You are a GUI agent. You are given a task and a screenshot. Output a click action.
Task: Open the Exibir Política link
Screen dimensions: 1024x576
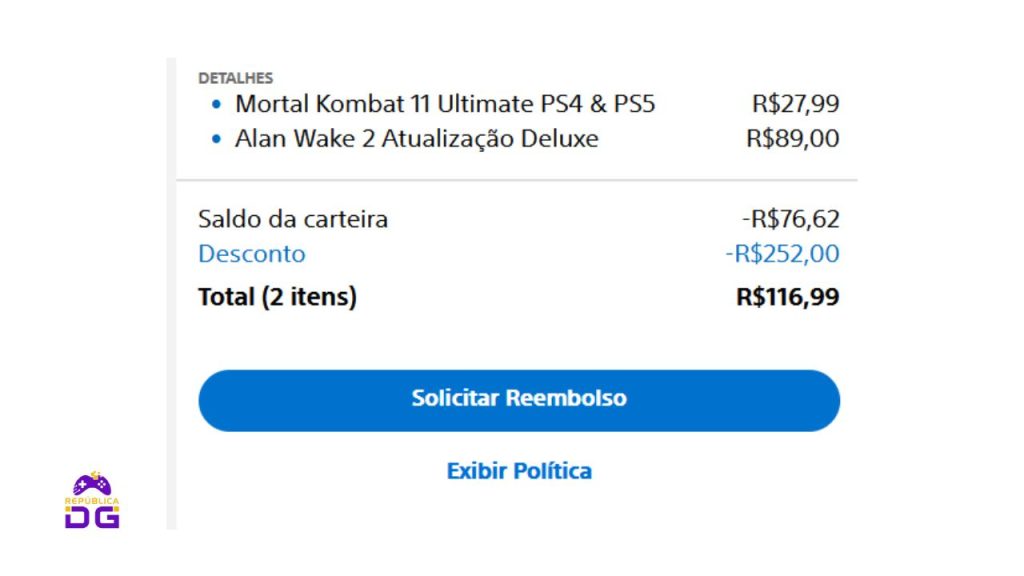tap(519, 471)
